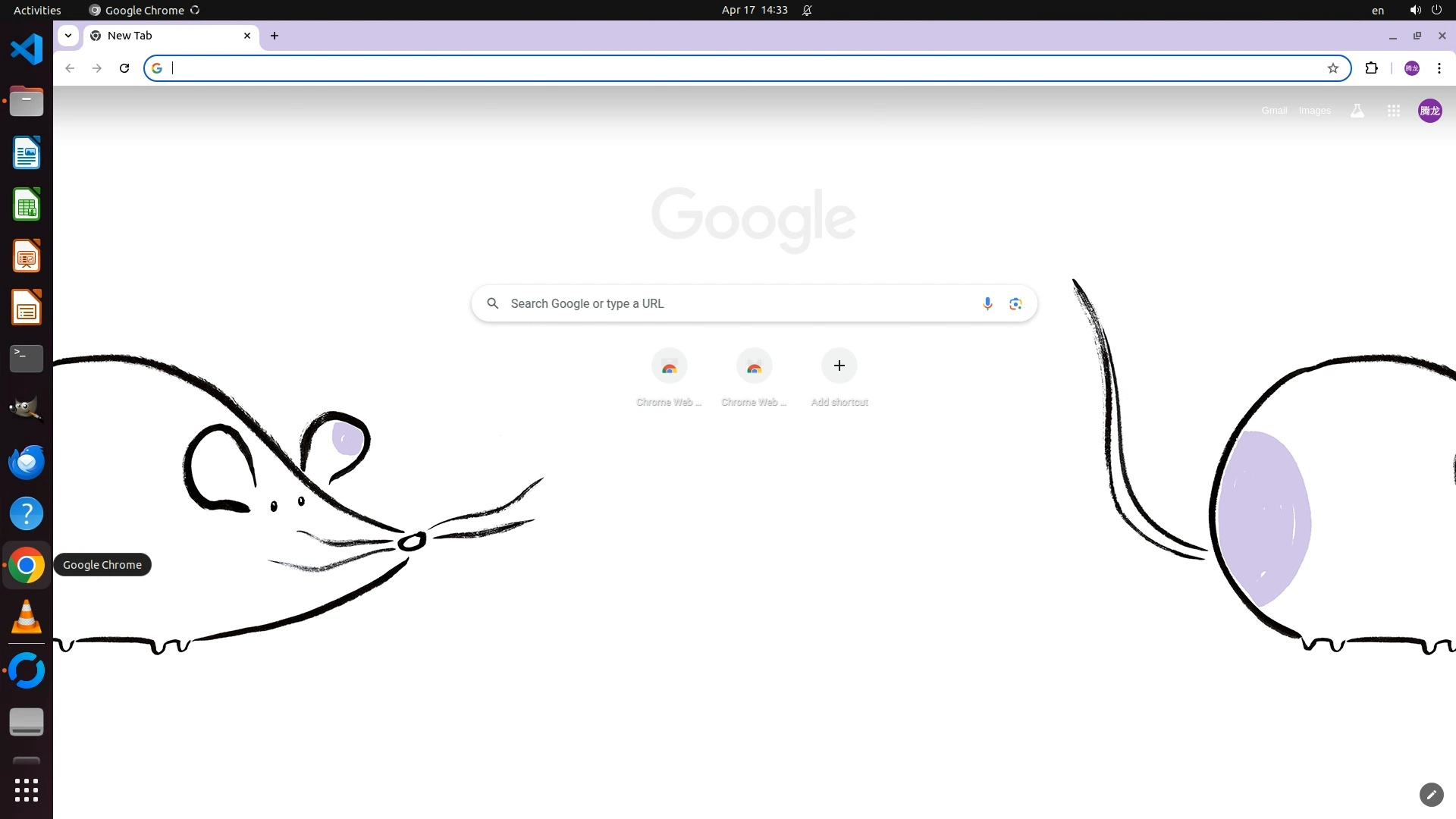Click the Customize Chrome pencil button
The height and width of the screenshot is (819, 1456).
click(x=1431, y=795)
